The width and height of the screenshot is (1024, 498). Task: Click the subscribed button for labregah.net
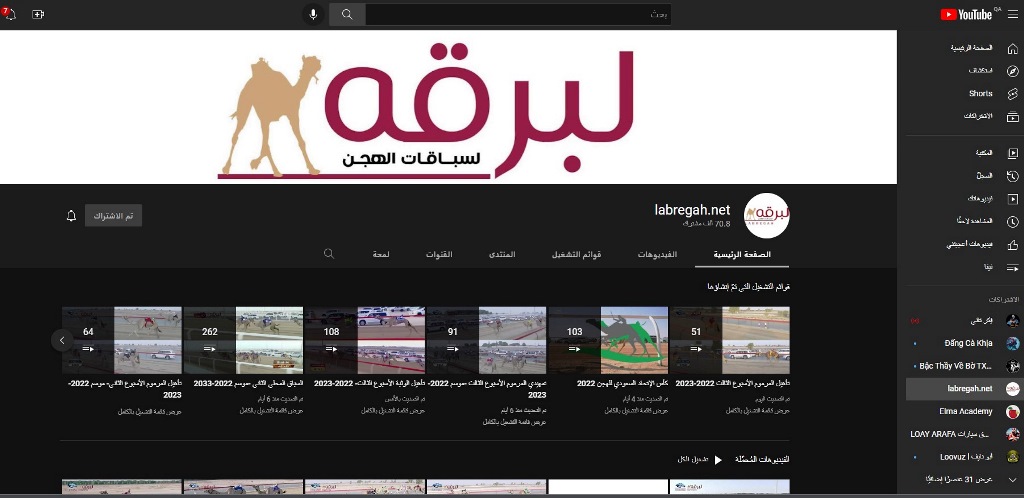(113, 216)
